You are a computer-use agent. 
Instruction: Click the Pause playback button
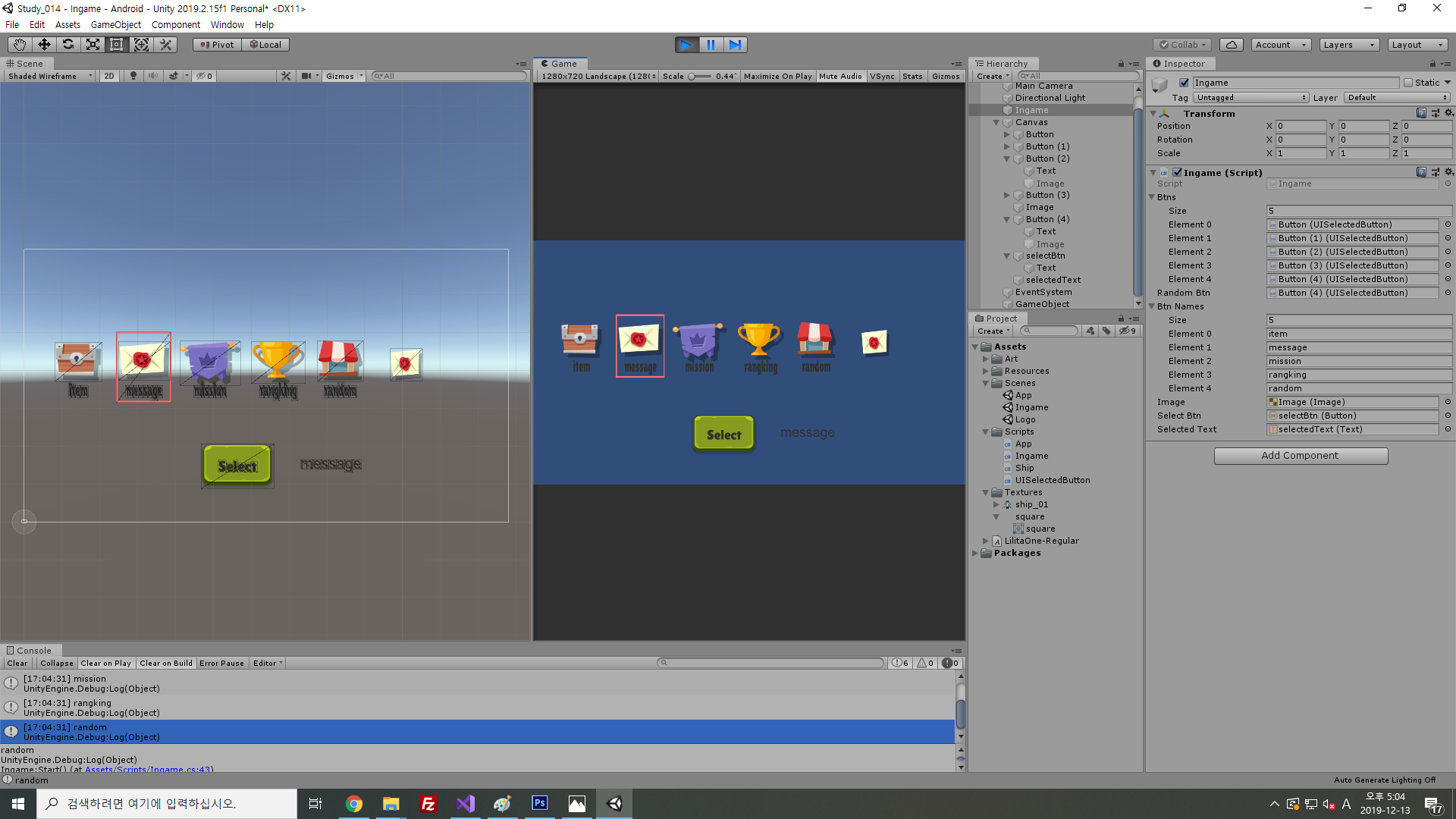711,45
